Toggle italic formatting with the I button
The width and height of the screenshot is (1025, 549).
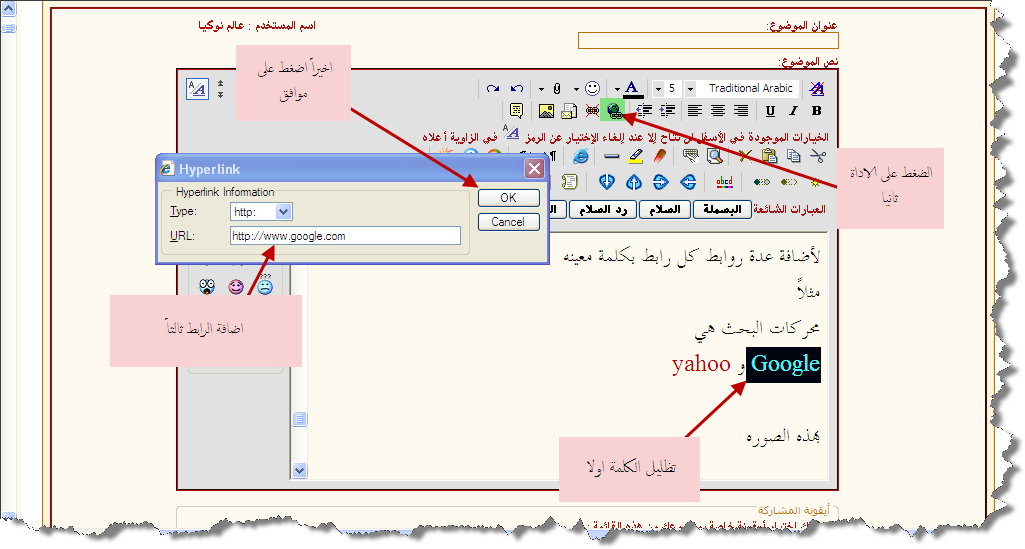tap(794, 111)
